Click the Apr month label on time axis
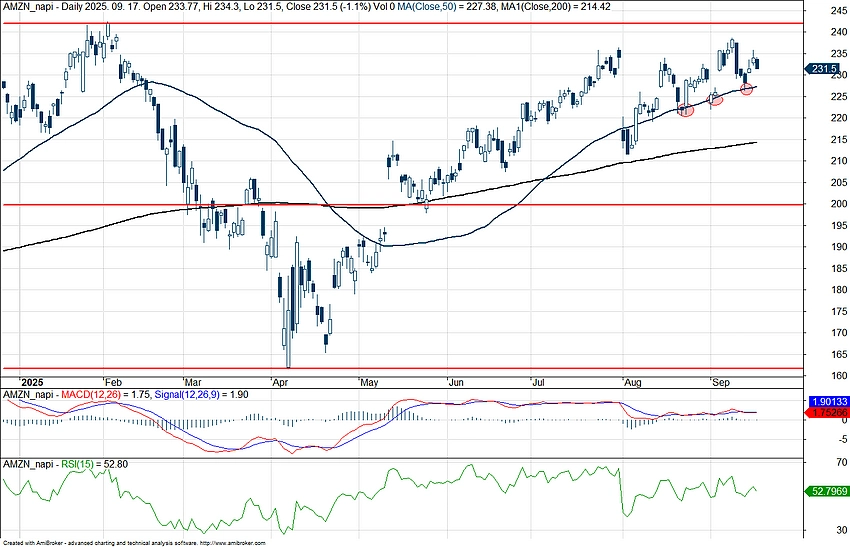This screenshot has width=850, height=547. [x=279, y=382]
